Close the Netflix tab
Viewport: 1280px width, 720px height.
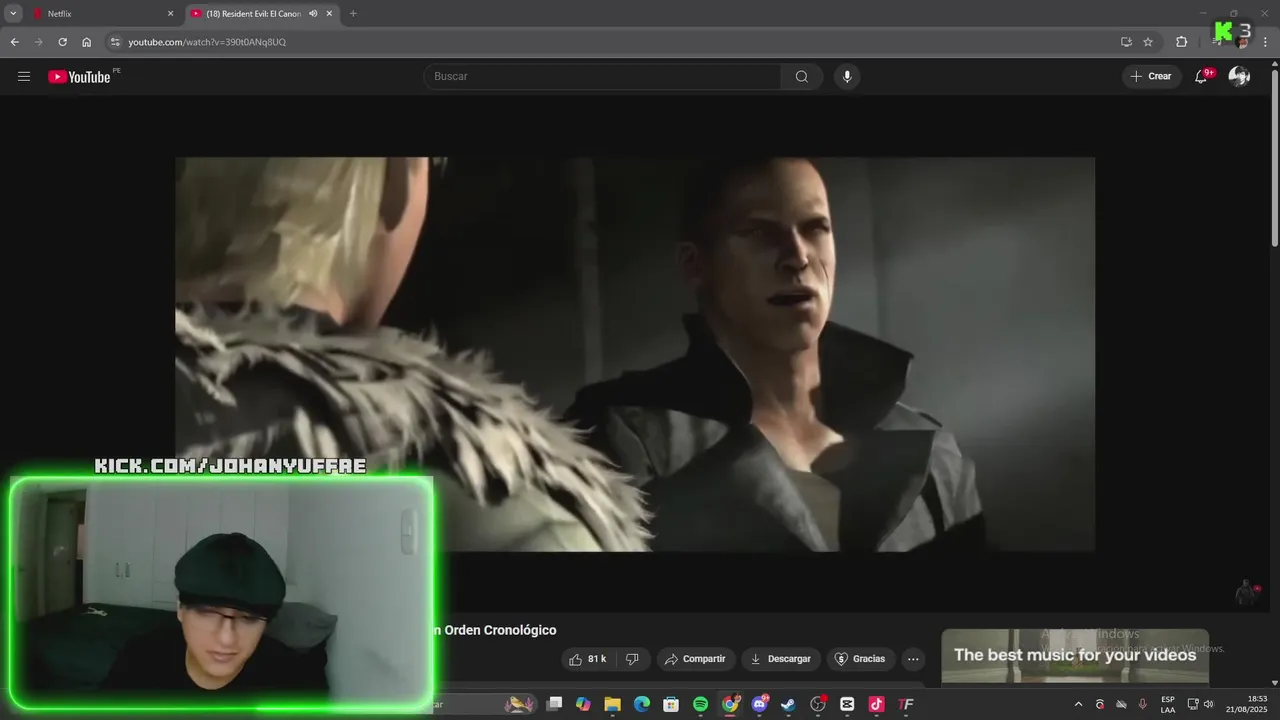170,14
